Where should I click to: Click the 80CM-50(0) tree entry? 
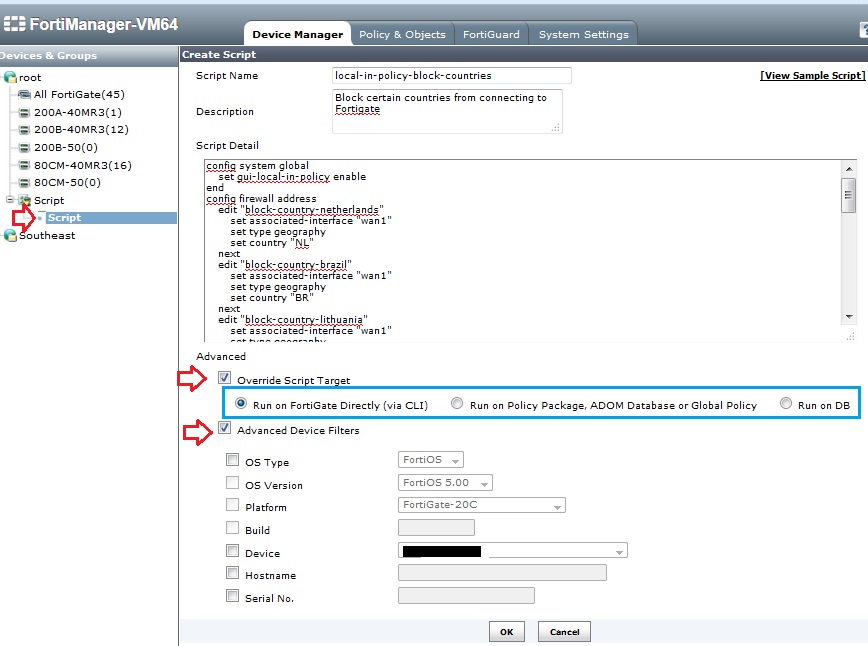click(x=67, y=182)
